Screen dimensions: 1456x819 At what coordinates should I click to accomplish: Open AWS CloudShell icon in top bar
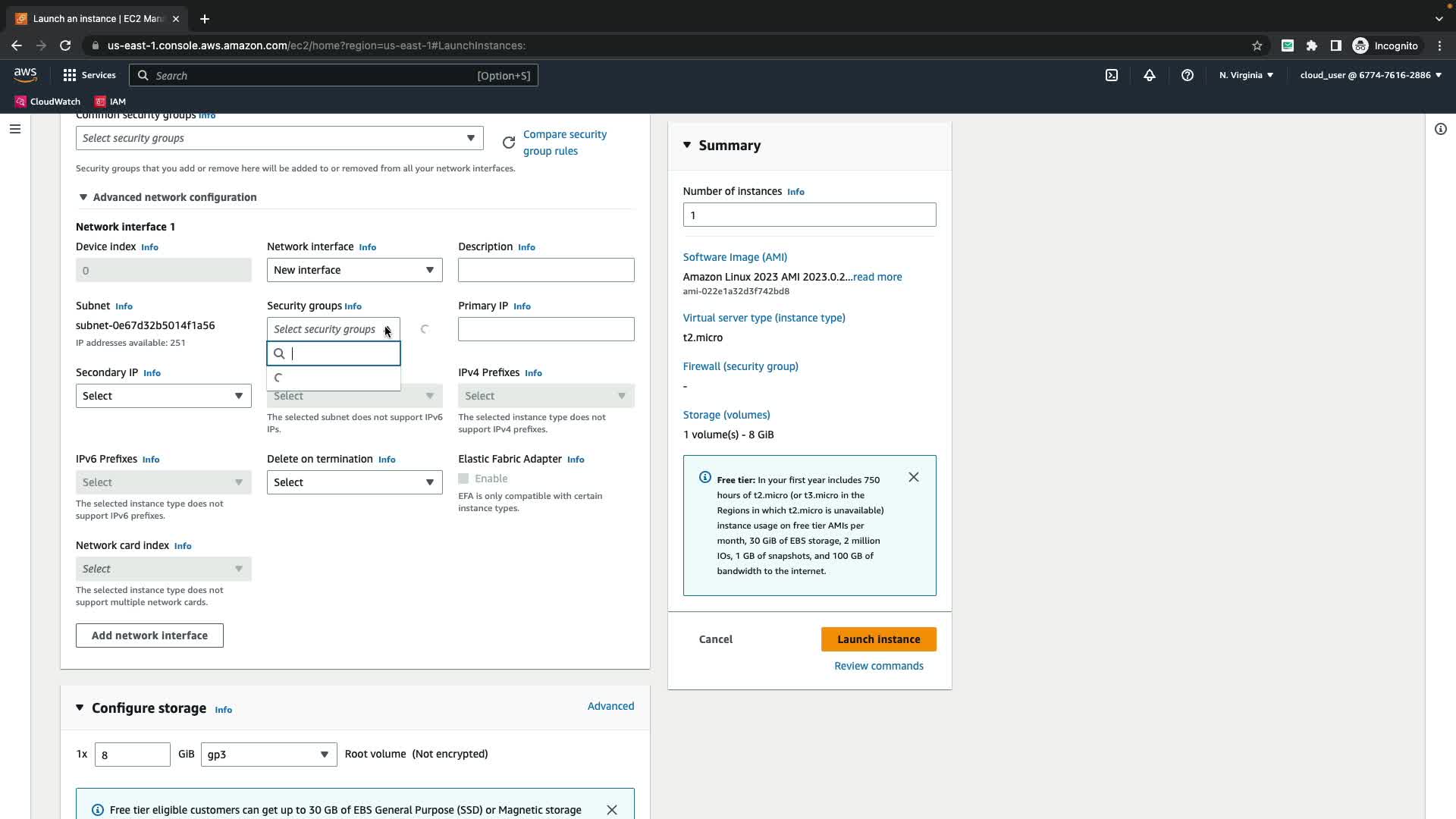click(1112, 75)
